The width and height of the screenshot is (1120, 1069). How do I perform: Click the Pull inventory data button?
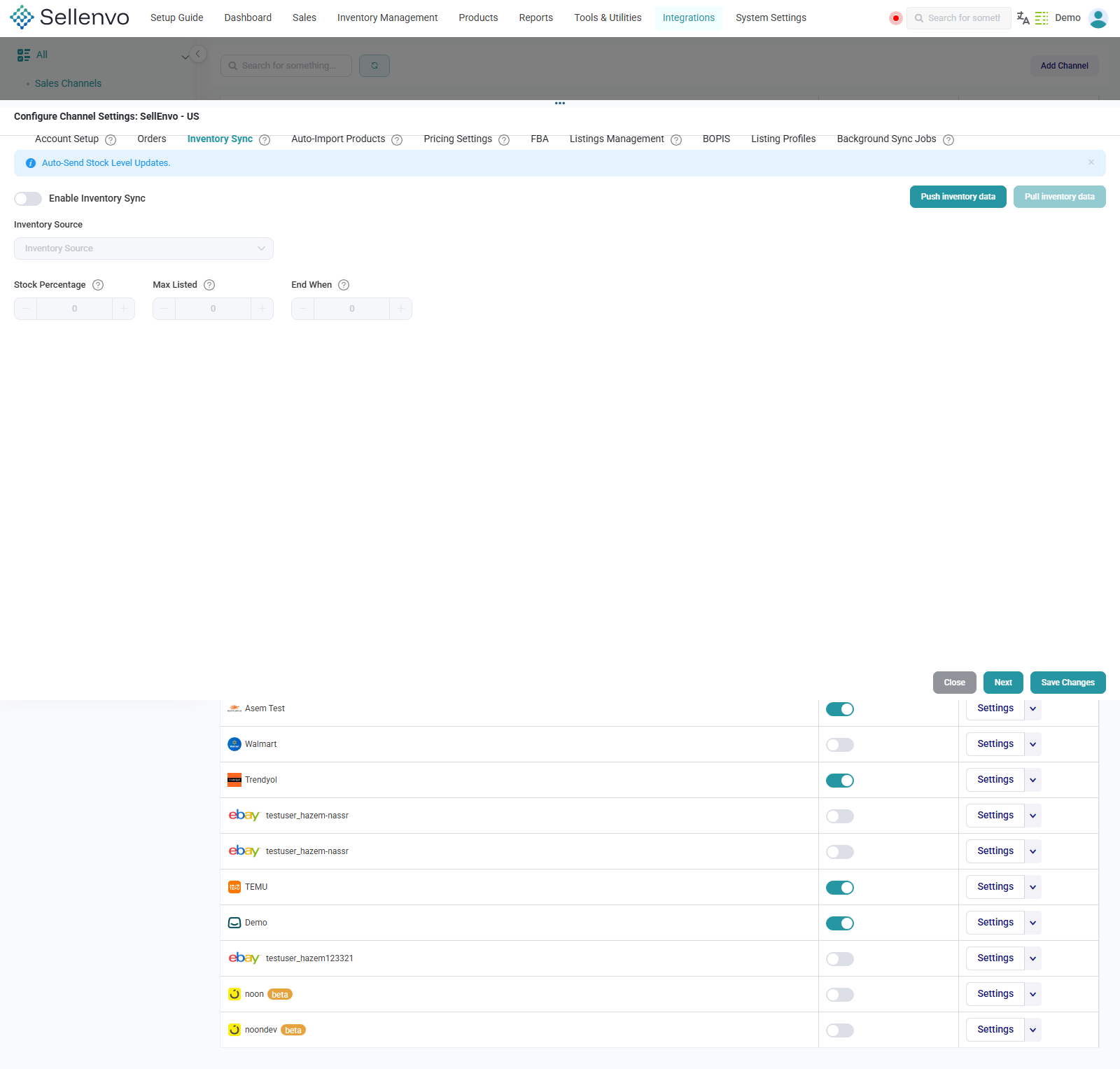tap(1059, 197)
